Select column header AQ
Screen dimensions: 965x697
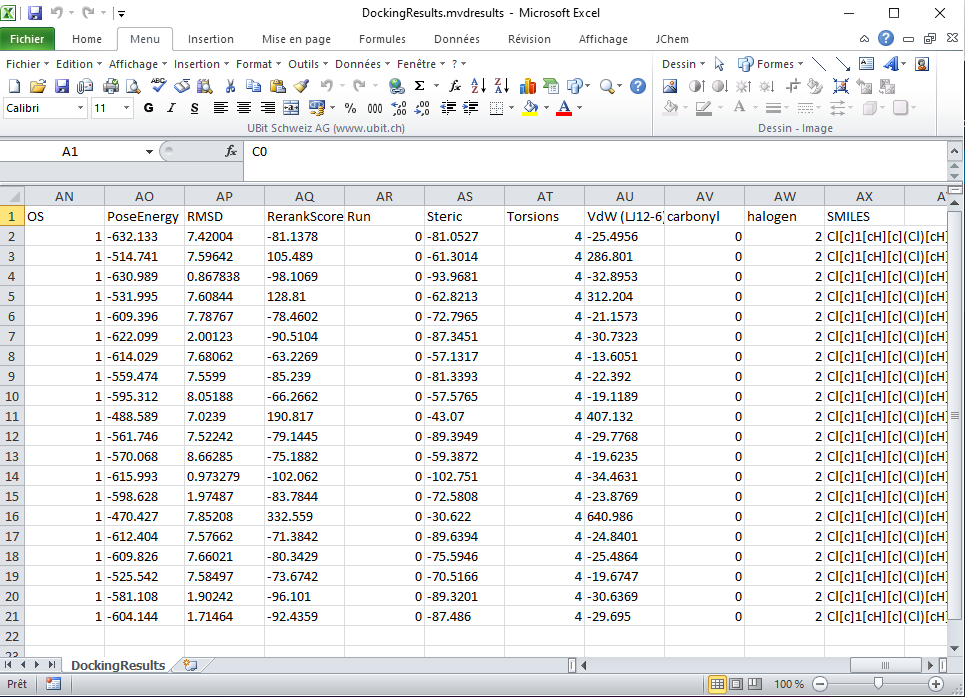(305, 196)
